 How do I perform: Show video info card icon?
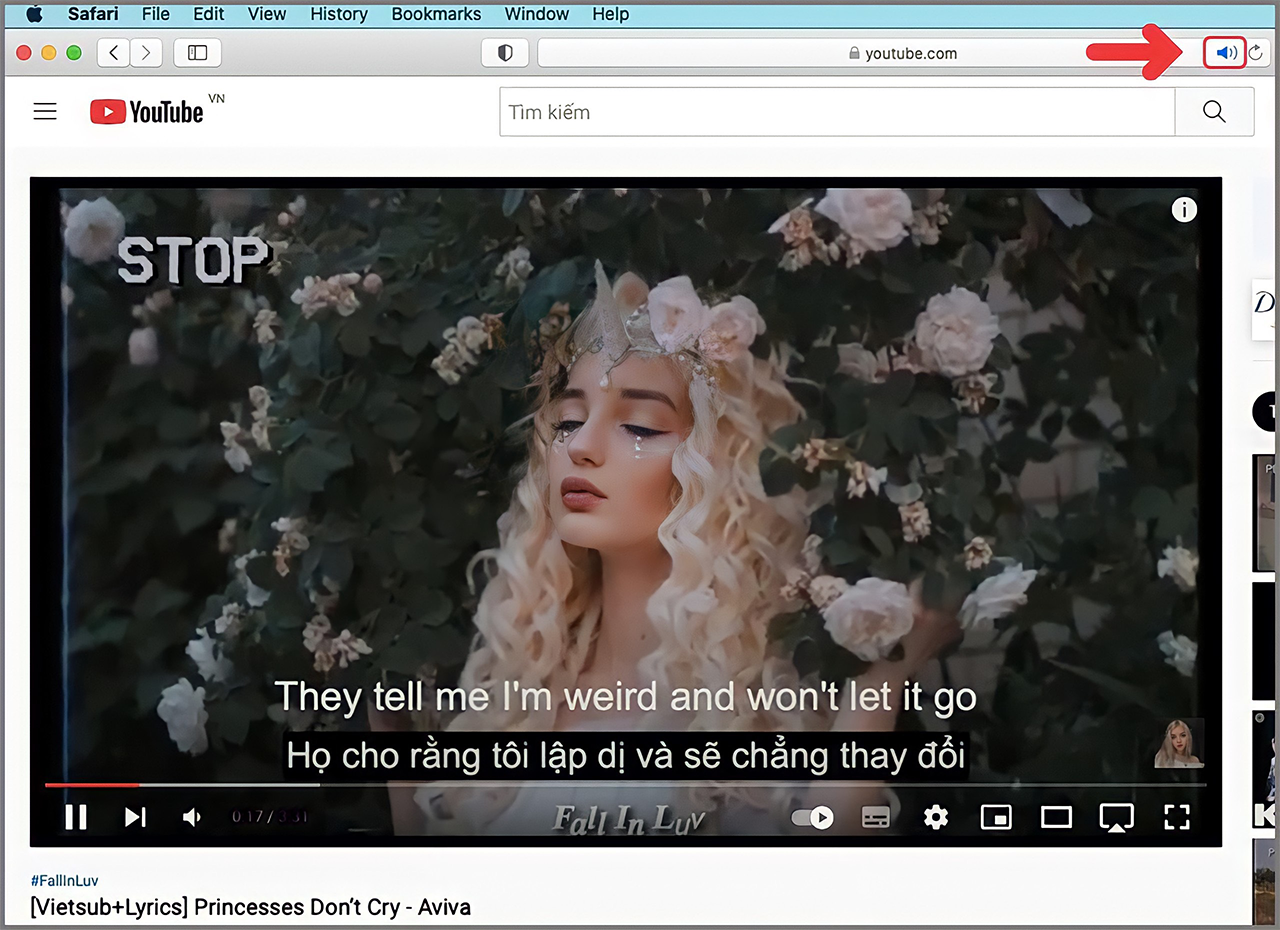pyautogui.click(x=1184, y=210)
